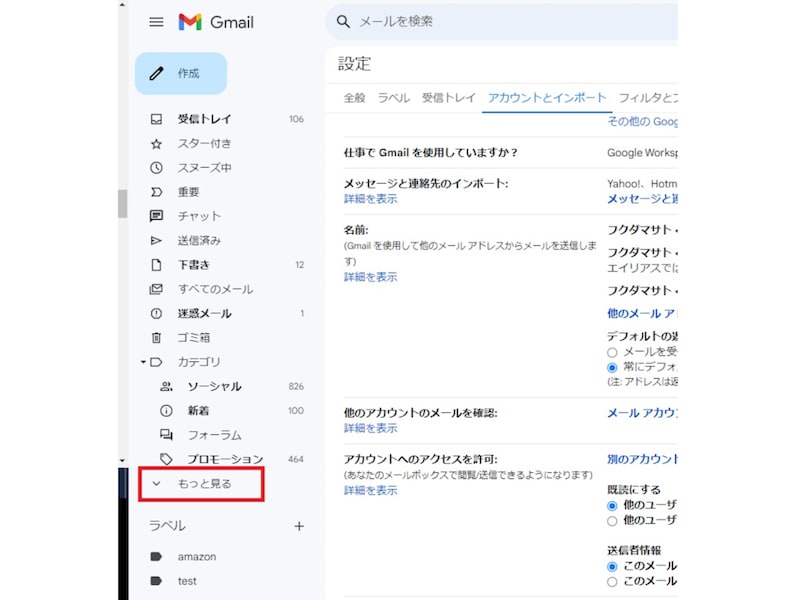800x600 pixels.
Task: Click the 作成 compose button
Action: [180, 72]
